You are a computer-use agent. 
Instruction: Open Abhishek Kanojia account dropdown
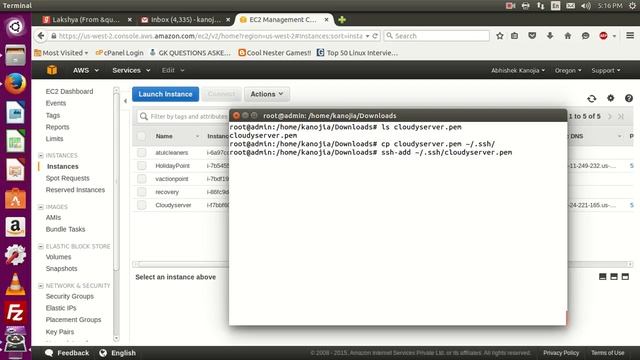point(518,70)
